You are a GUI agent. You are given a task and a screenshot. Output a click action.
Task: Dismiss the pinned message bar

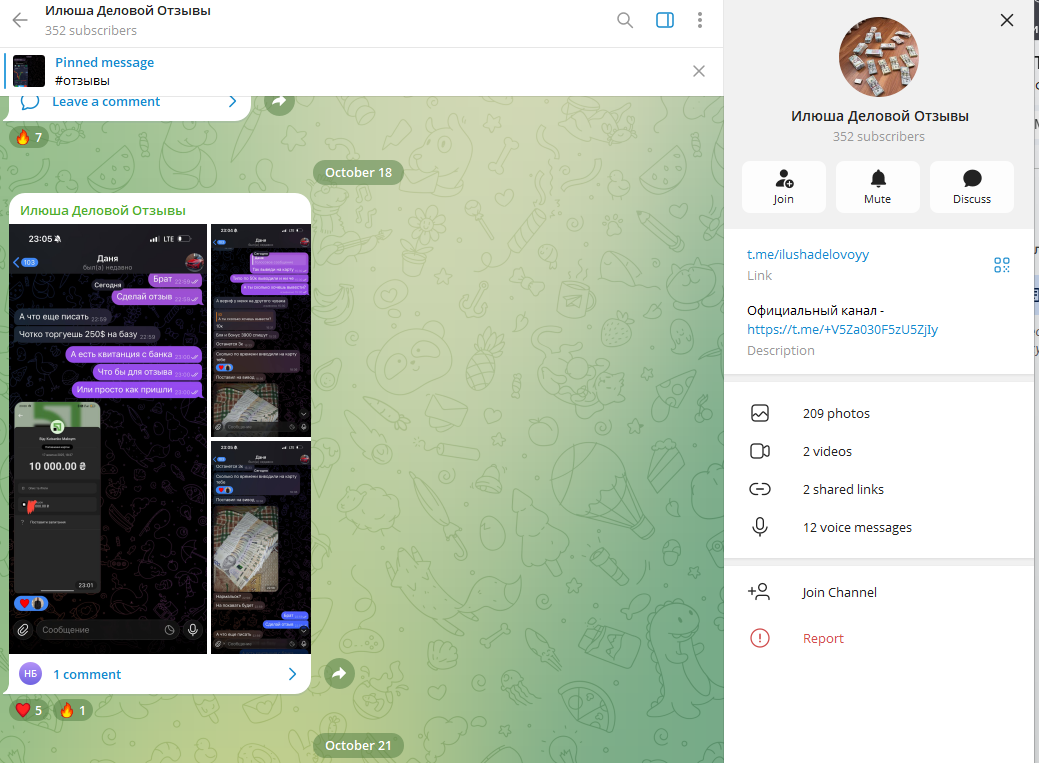[699, 71]
